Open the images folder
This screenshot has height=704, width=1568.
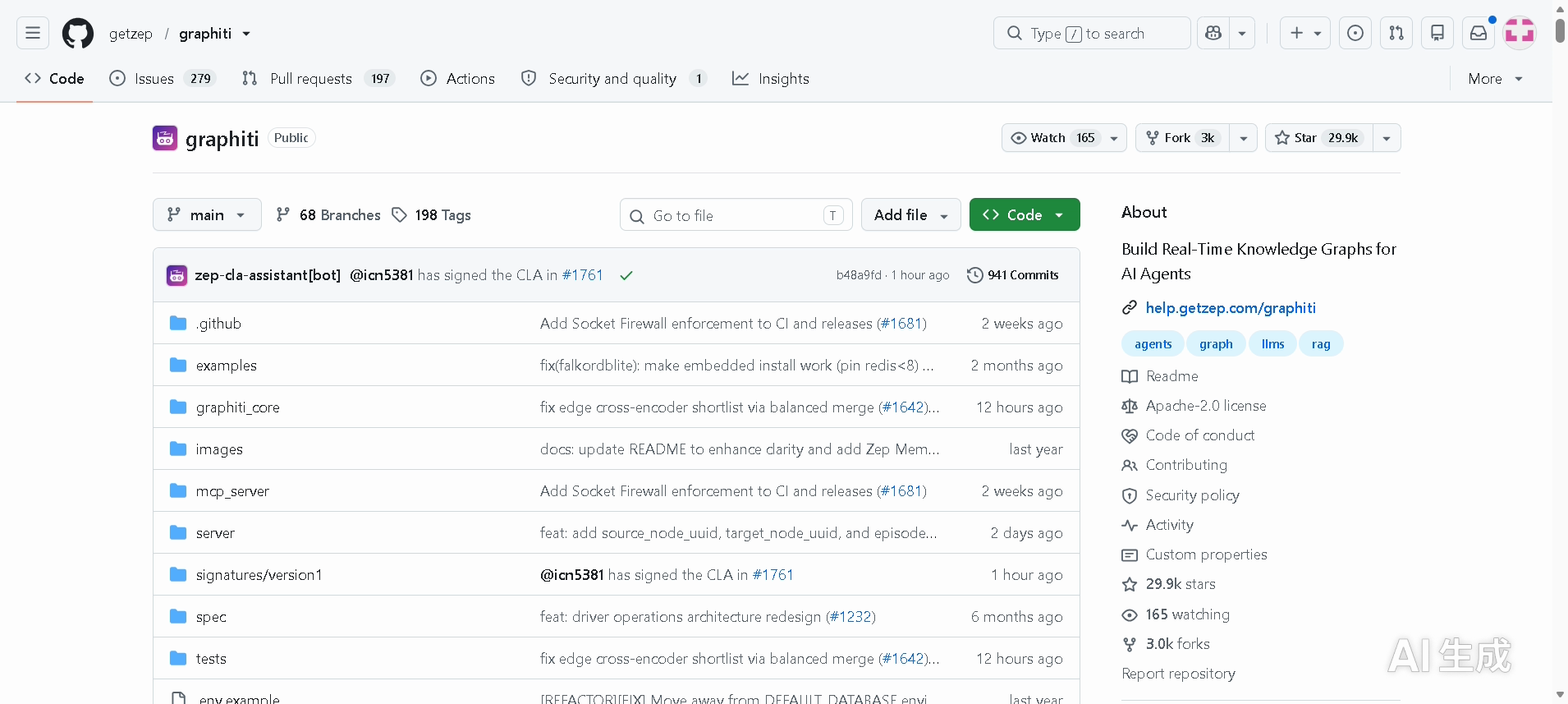click(219, 449)
